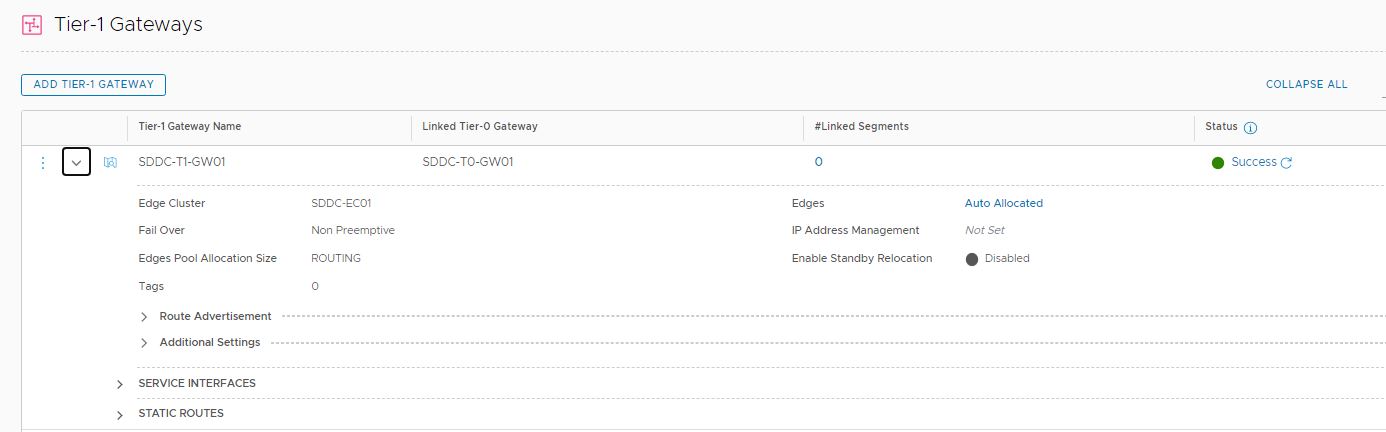The height and width of the screenshot is (432, 1386).
Task: Click the #Linked Segments column header
Action: (x=861, y=127)
